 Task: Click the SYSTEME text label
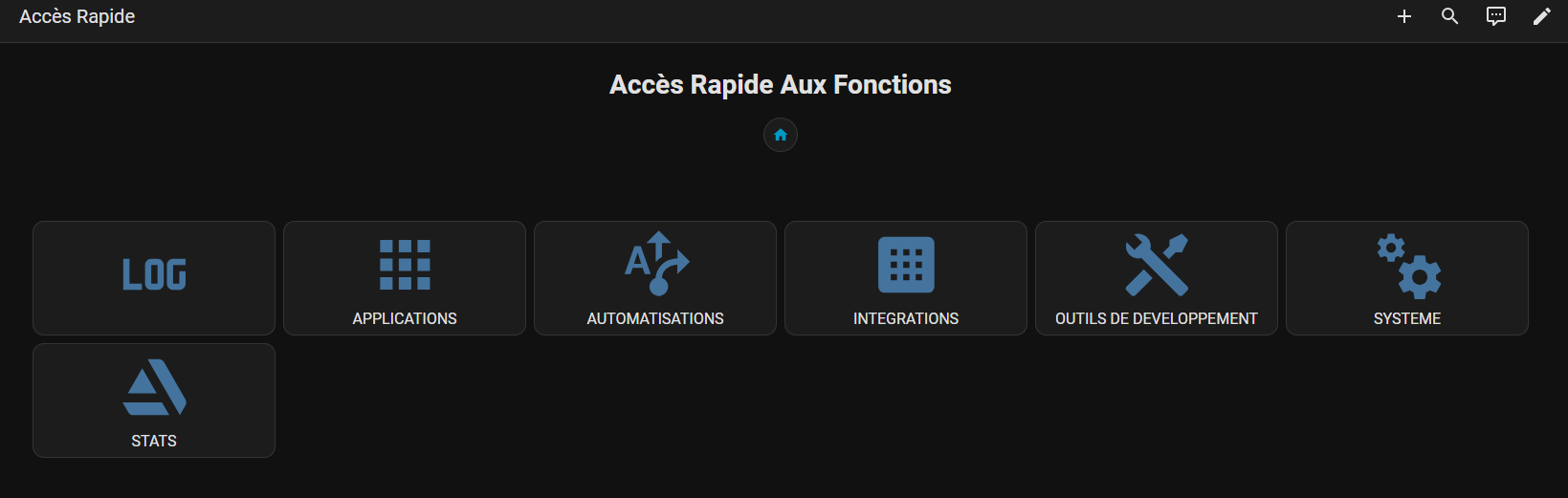pyautogui.click(x=1407, y=318)
